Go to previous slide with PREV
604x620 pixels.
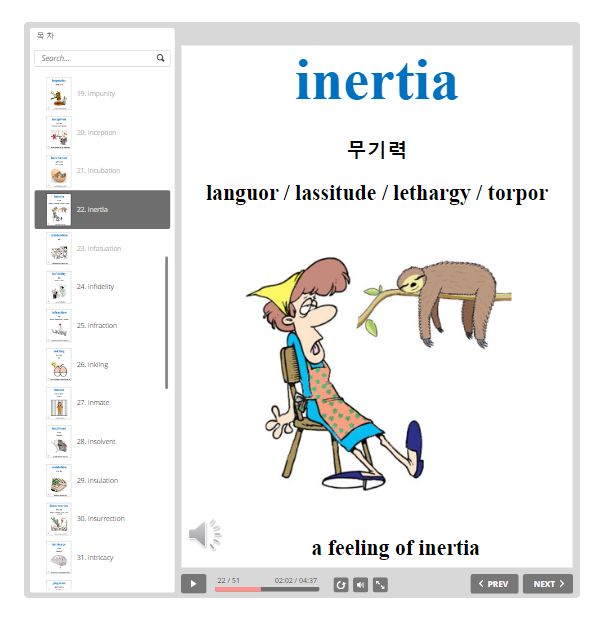tap(494, 584)
